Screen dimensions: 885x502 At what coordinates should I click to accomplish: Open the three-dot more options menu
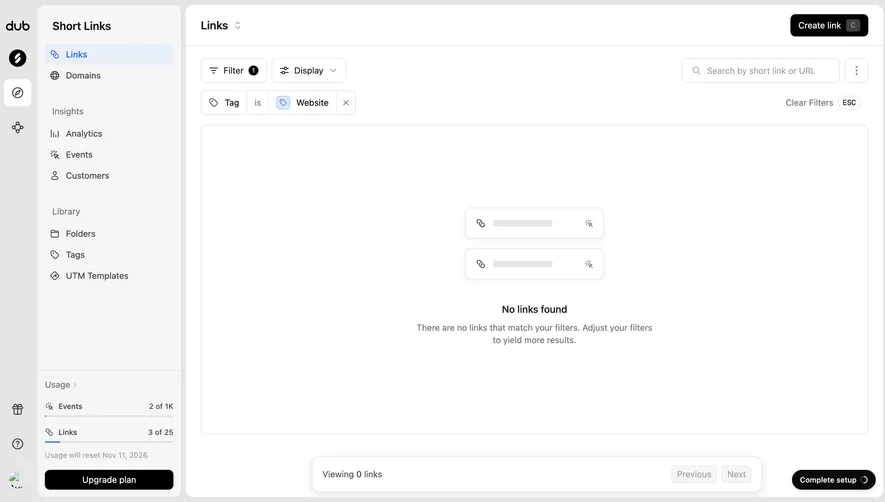pos(856,71)
